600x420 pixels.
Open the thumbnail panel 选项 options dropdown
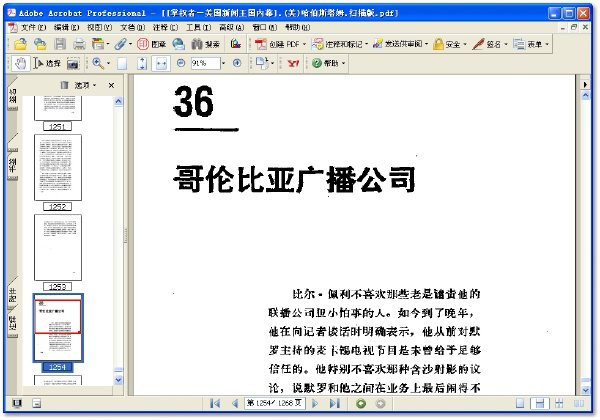coord(83,85)
